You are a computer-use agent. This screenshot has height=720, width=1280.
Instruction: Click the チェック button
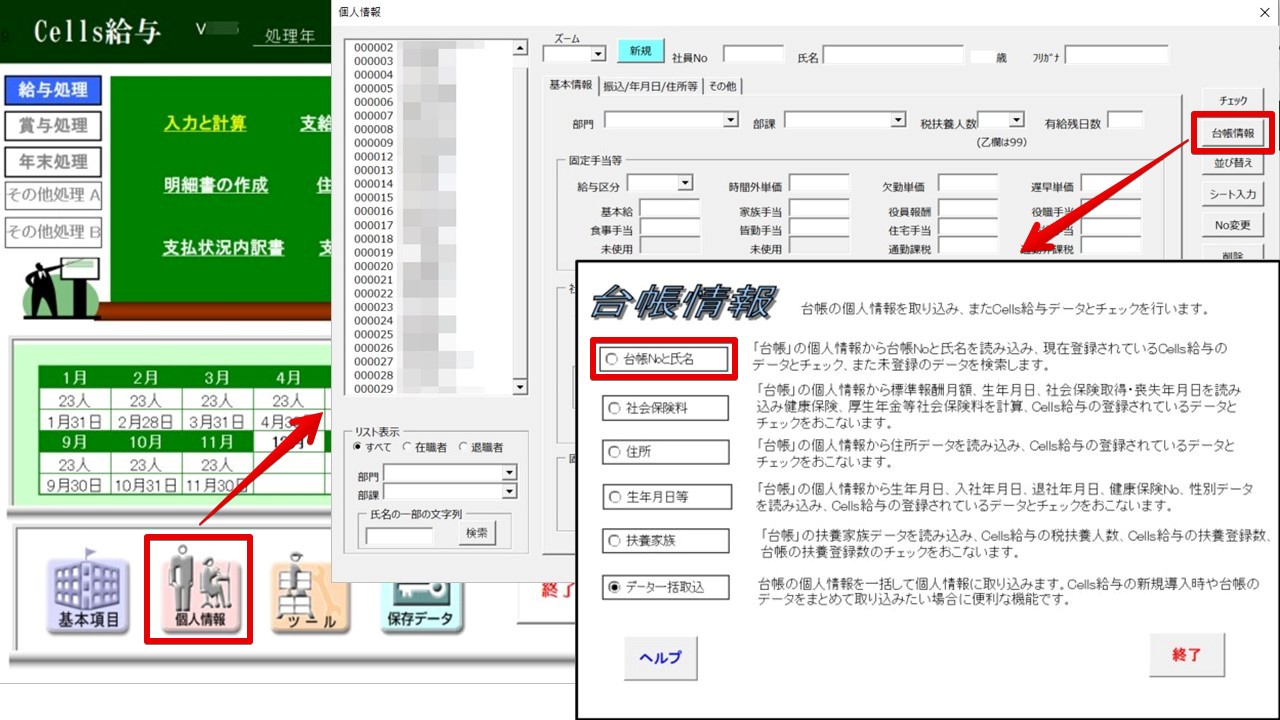pyautogui.click(x=1234, y=101)
